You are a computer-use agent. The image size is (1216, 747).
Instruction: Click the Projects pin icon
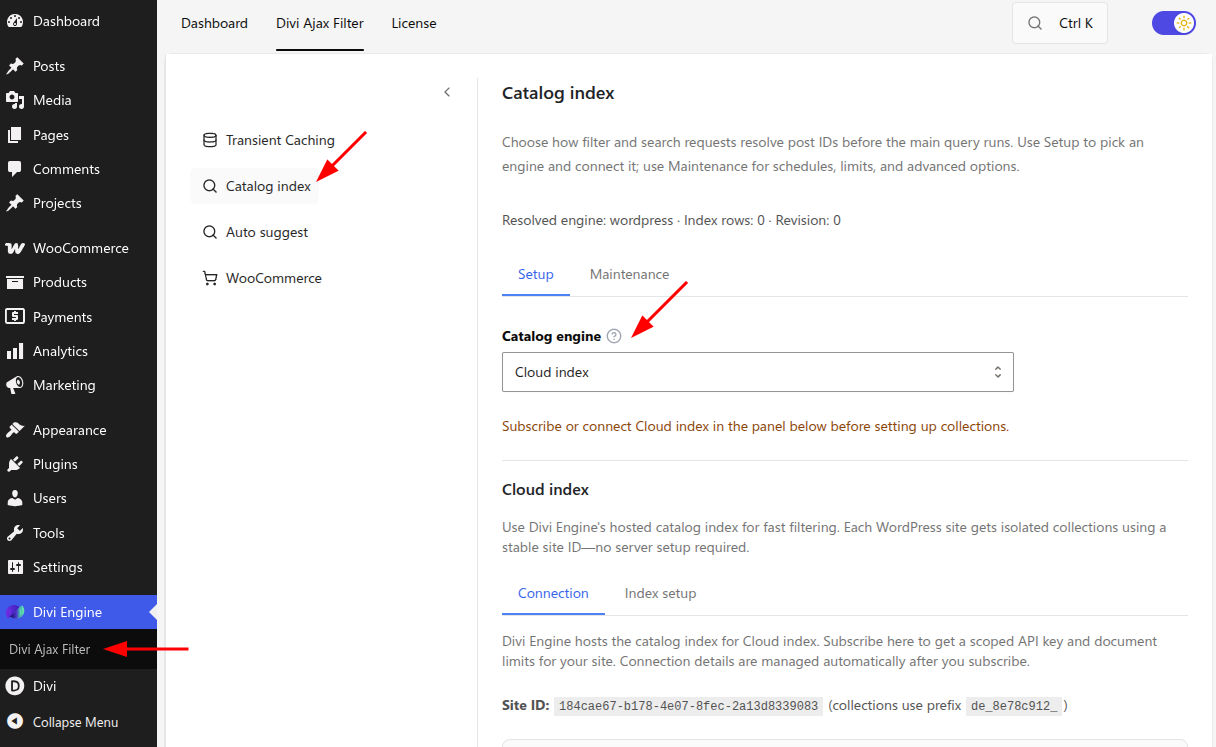click(15, 203)
